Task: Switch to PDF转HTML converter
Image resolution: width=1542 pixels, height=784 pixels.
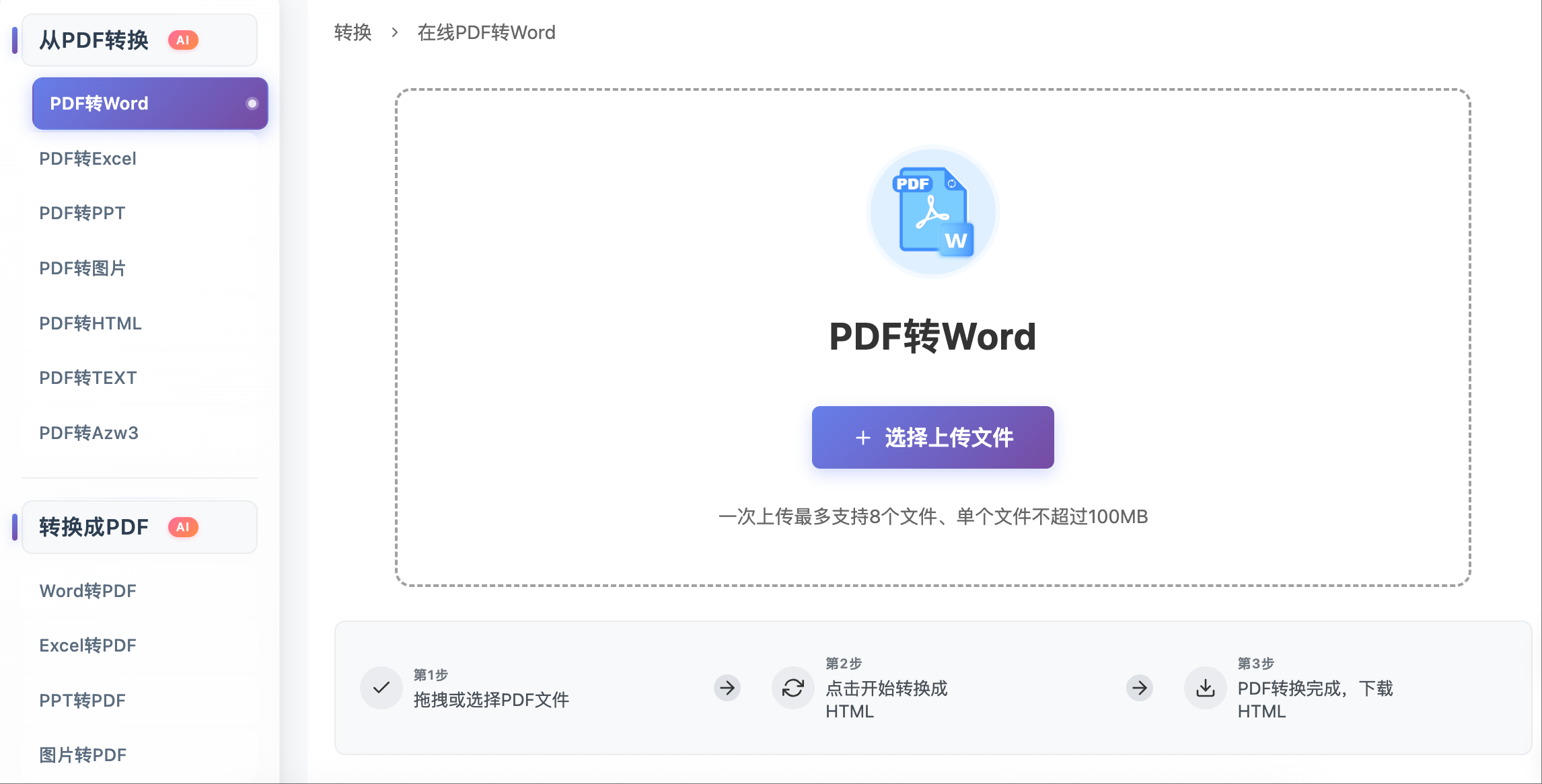Action: 90,323
